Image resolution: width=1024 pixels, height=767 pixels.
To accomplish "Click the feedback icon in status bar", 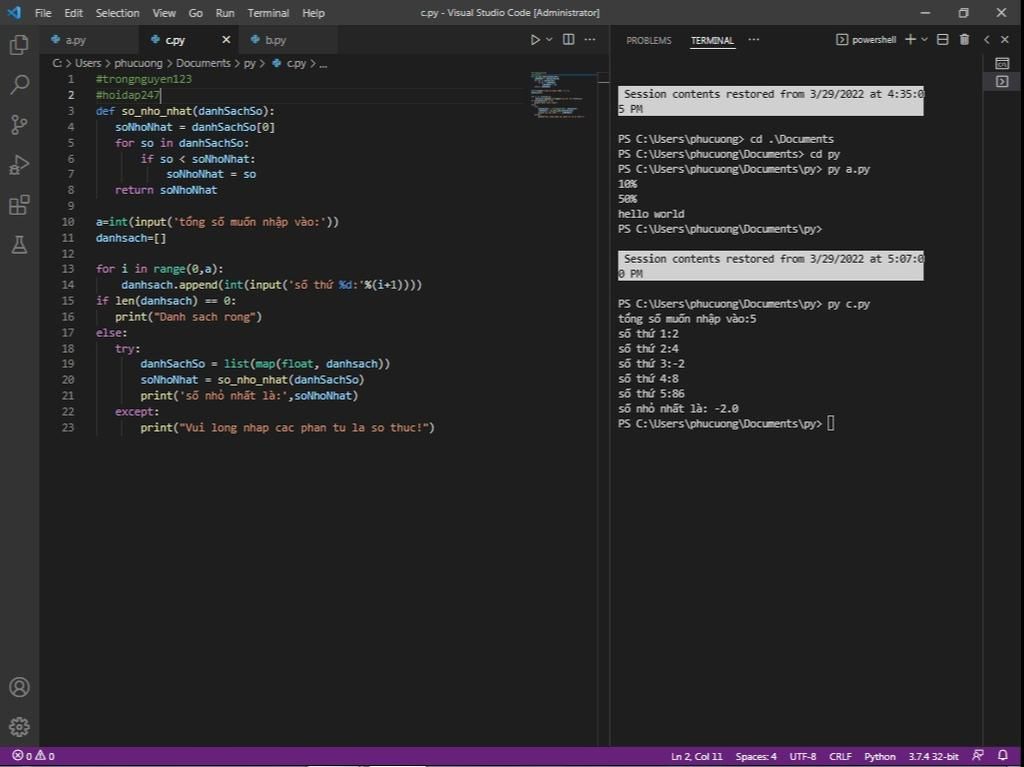I will 978,755.
